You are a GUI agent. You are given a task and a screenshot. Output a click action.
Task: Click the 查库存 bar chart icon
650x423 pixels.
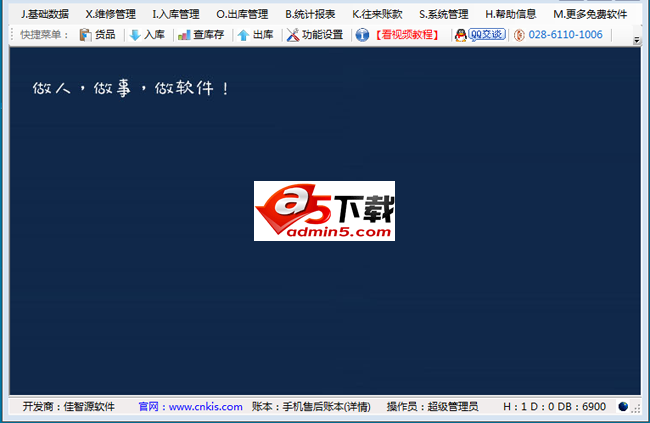[184, 35]
